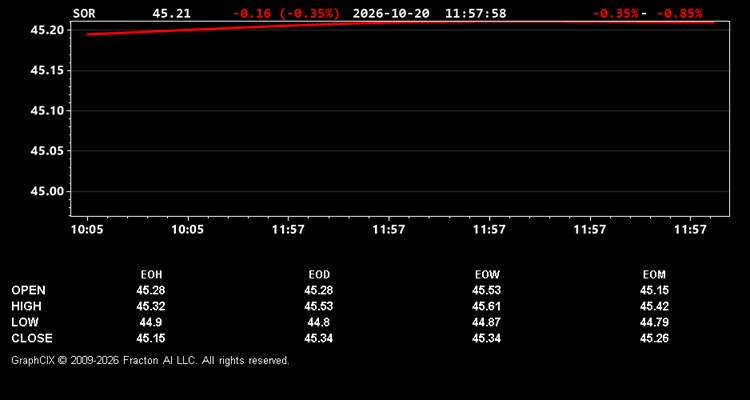Click the OPEN row label
Image resolution: width=750 pixels, height=400 pixels.
pyautogui.click(x=29, y=290)
